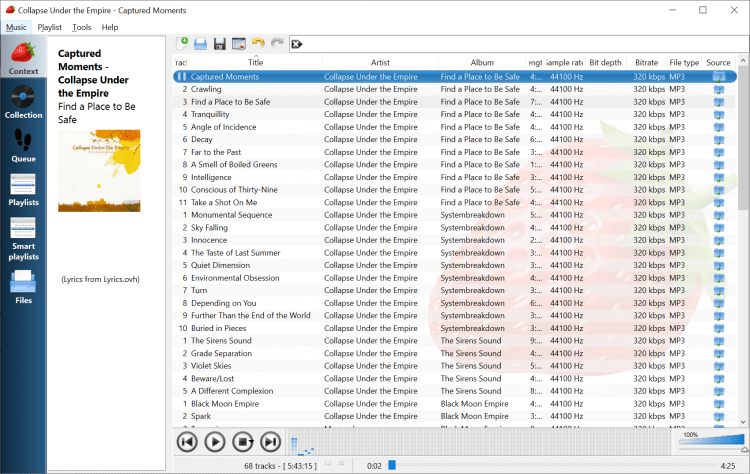
Task: Click the source icon for Crawling
Action: coord(718,89)
